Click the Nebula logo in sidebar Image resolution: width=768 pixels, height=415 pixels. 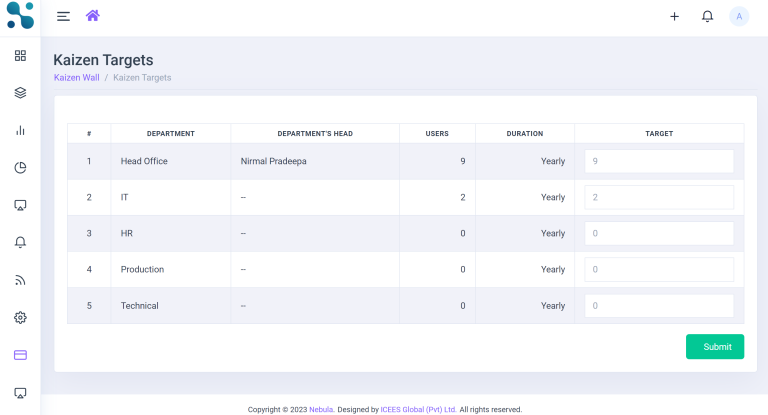[20, 16]
